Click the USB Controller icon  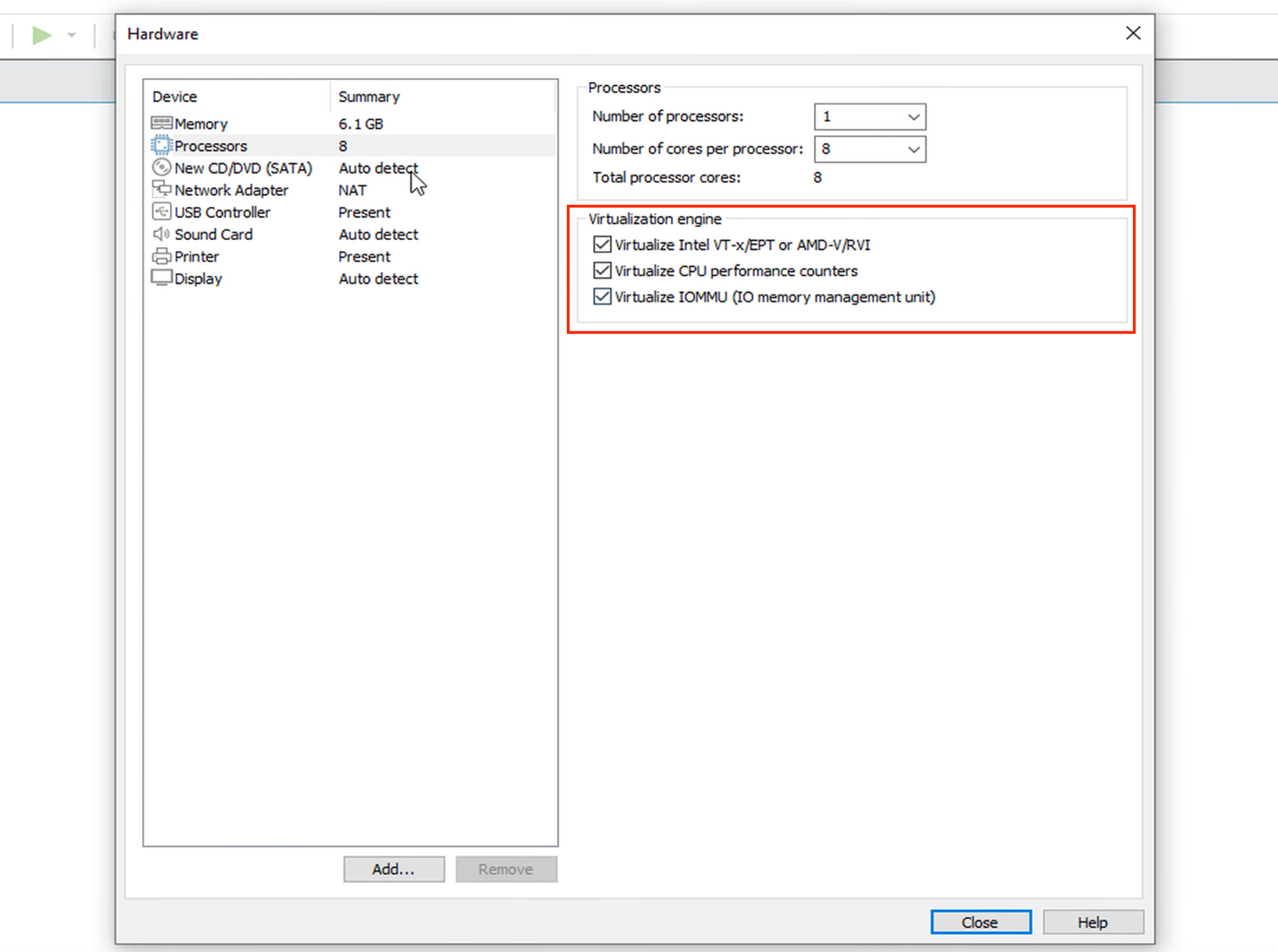(x=161, y=211)
